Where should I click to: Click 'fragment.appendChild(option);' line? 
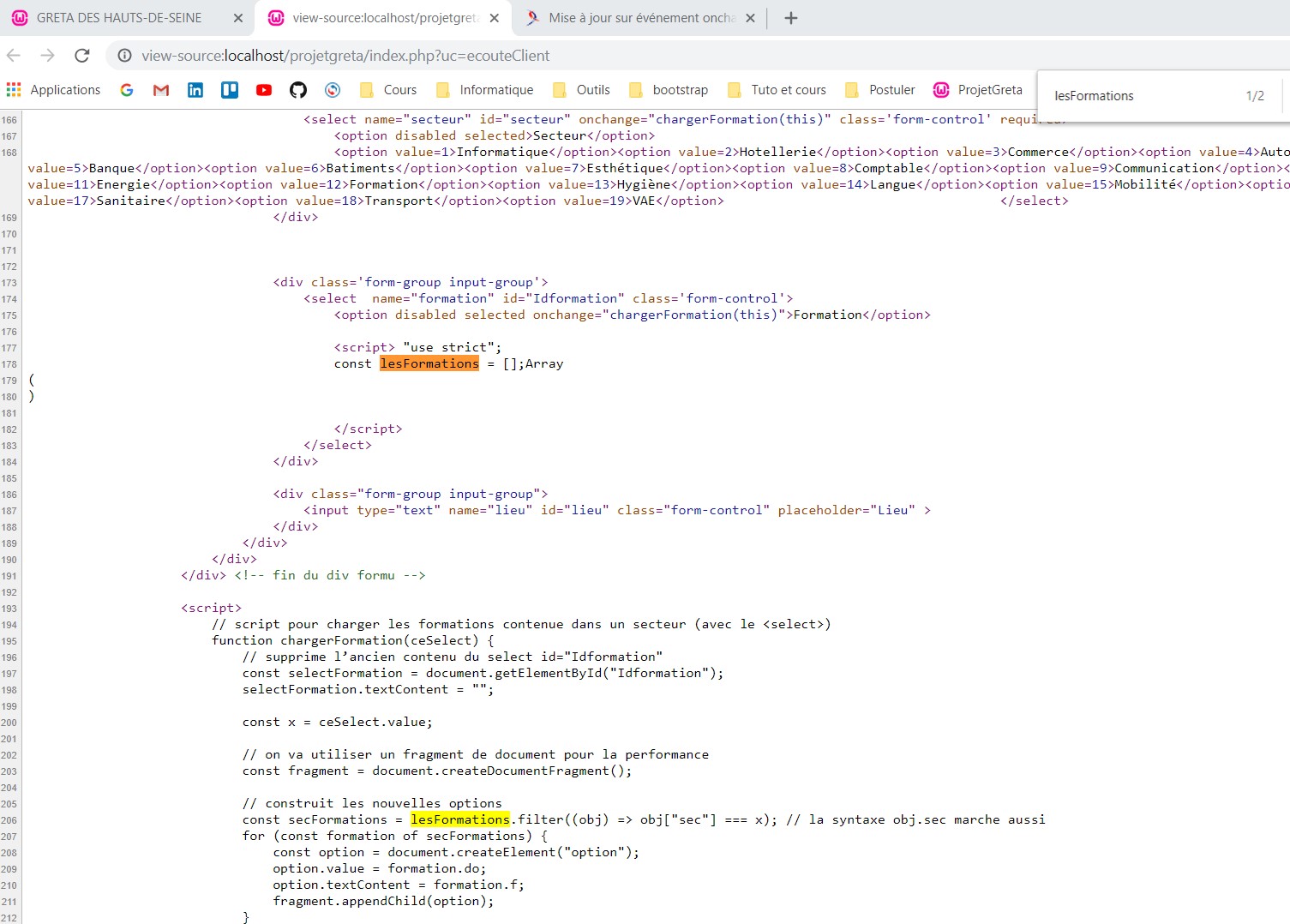pyautogui.click(x=384, y=901)
